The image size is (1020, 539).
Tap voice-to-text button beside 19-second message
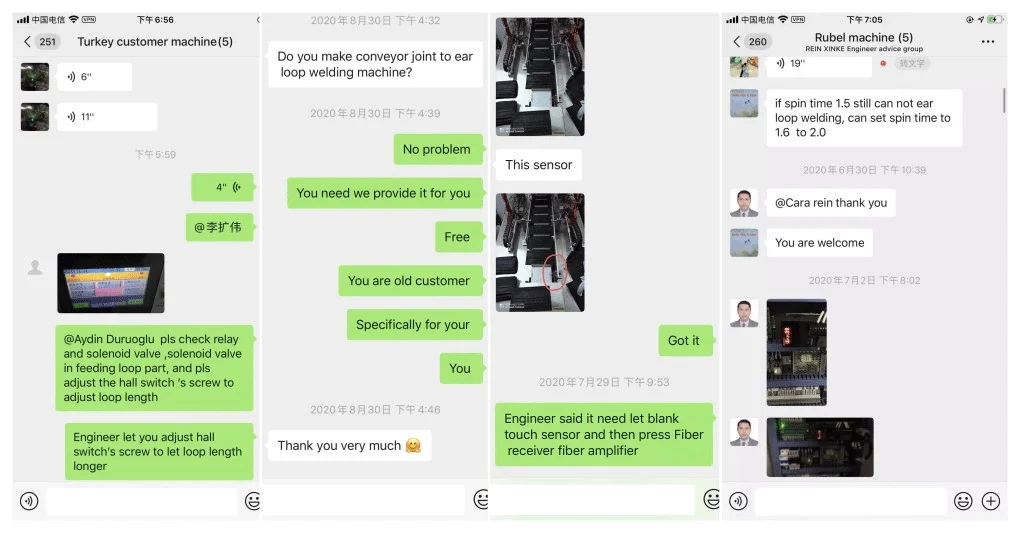(x=911, y=63)
